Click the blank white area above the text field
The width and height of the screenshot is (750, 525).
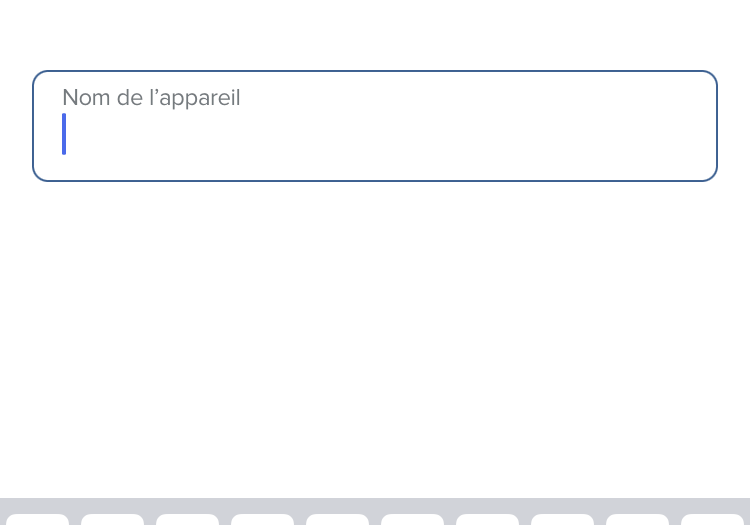tap(374, 35)
